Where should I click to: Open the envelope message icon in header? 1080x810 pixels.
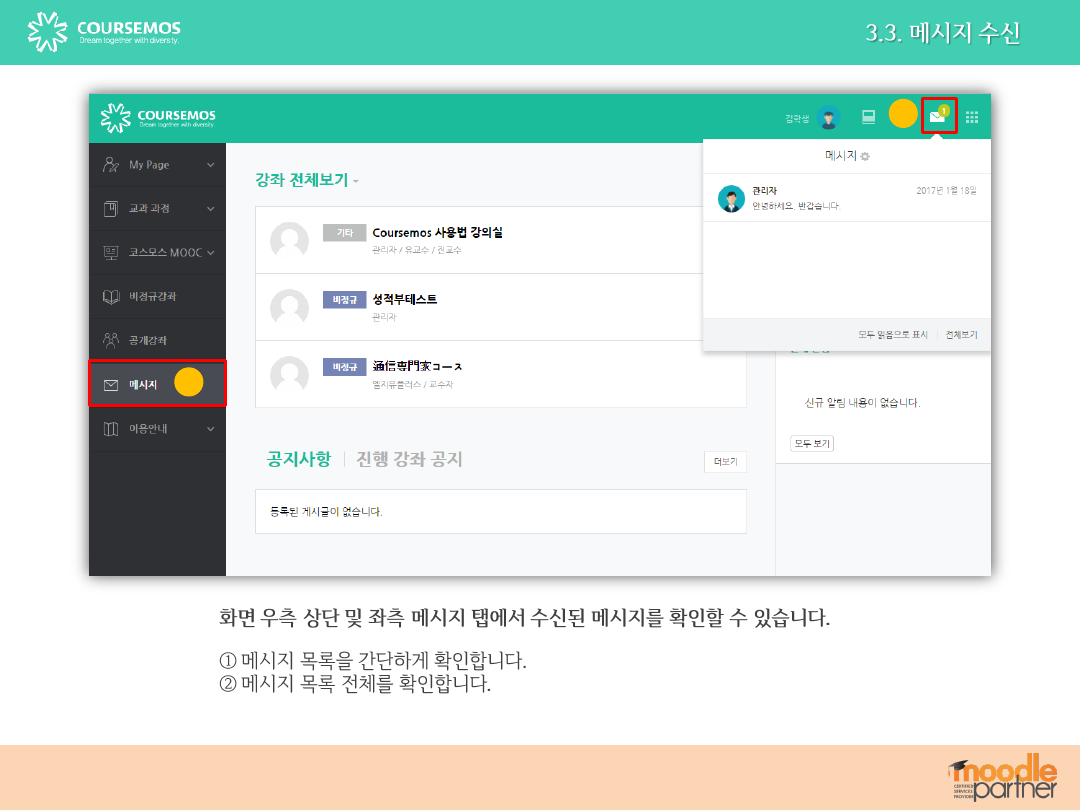pyautogui.click(x=937, y=117)
